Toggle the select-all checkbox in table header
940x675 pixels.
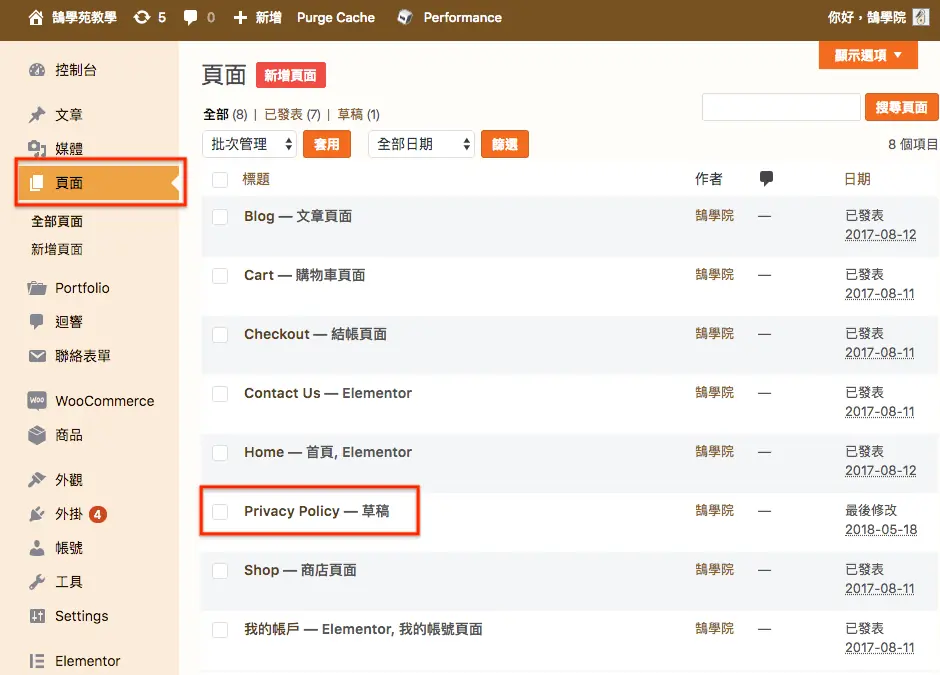pyautogui.click(x=220, y=179)
